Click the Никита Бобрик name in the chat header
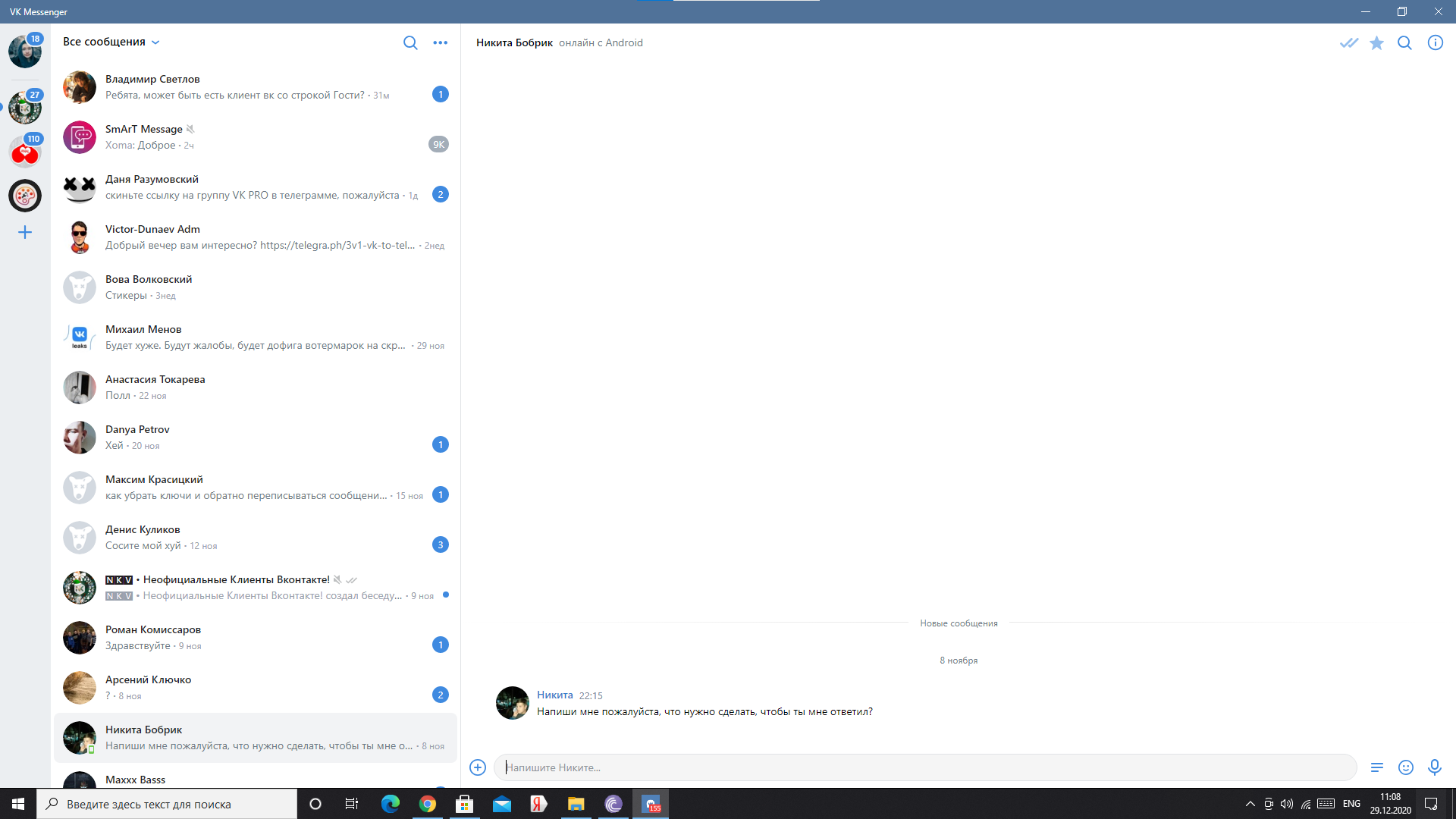The image size is (1456, 819). point(514,42)
